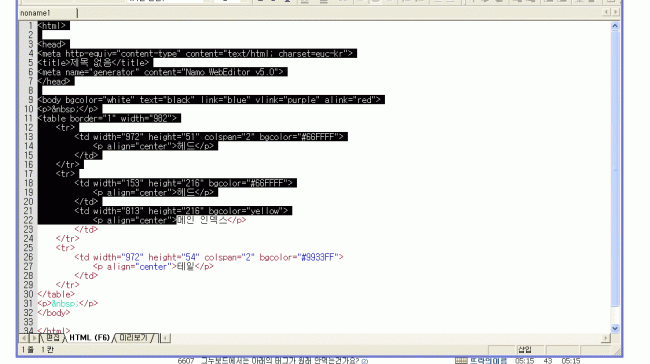Viewport: 650px width, 364px height.
Task: Click the 삽입 insert mode indicator
Action: 525,350
